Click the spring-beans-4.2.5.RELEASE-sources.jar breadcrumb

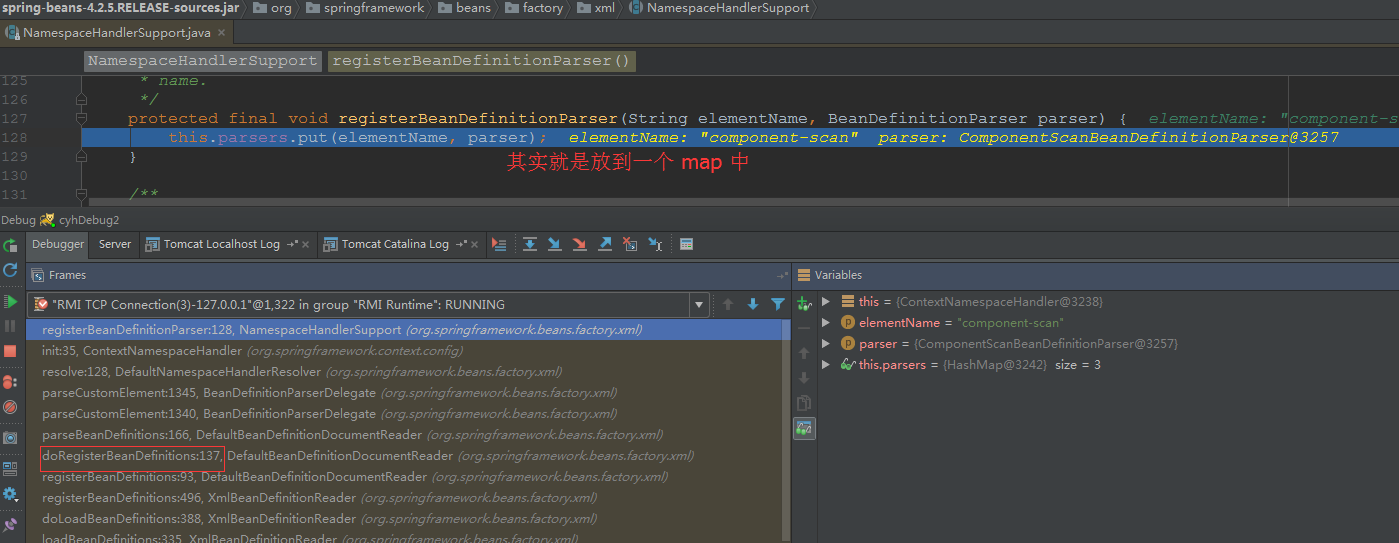[120, 7]
